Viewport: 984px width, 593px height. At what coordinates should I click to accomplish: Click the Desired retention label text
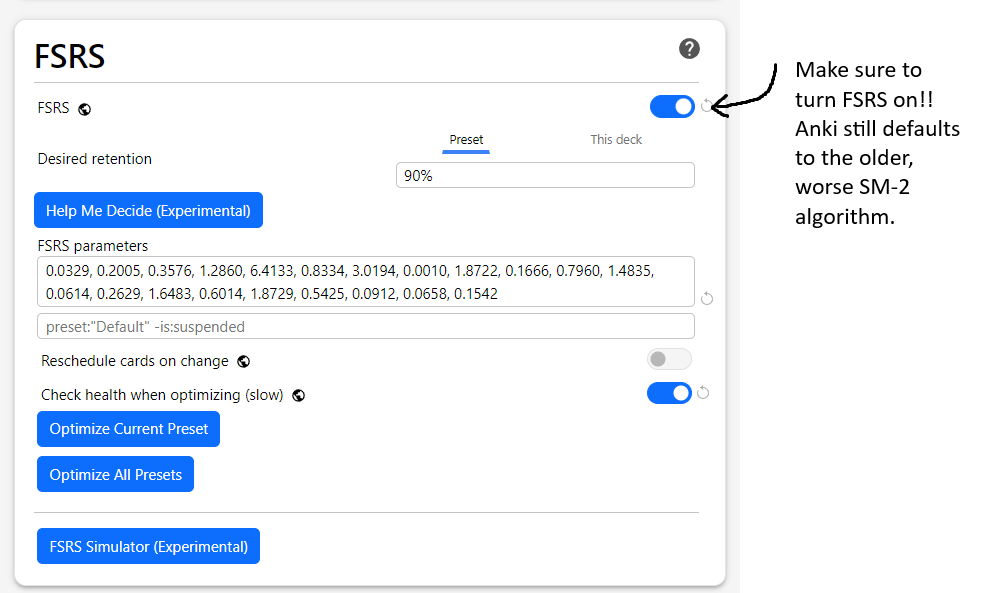pyautogui.click(x=95, y=159)
